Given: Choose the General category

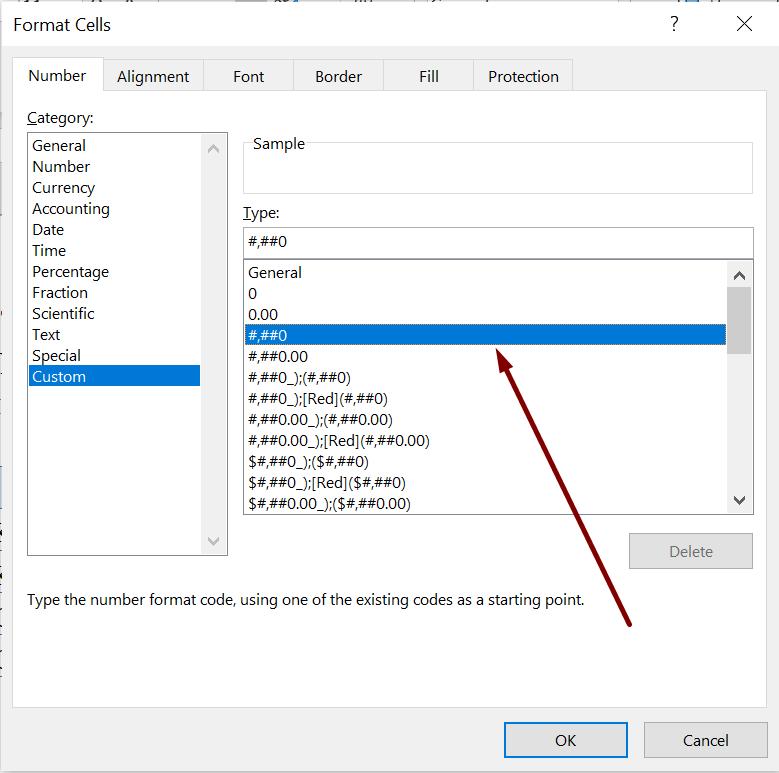Looking at the screenshot, I should coord(59,146).
